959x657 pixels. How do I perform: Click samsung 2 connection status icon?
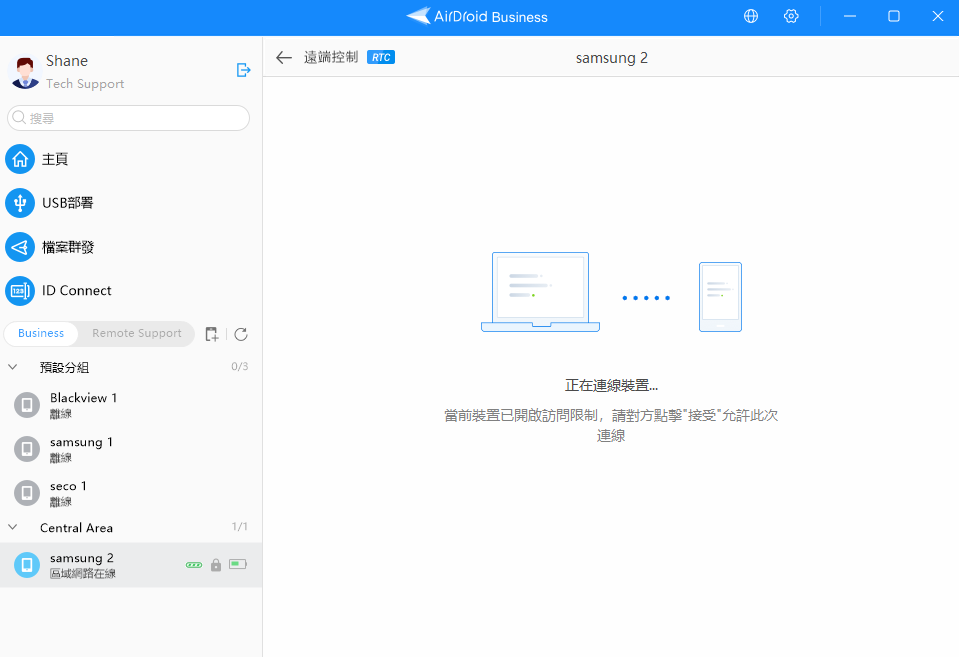194,565
